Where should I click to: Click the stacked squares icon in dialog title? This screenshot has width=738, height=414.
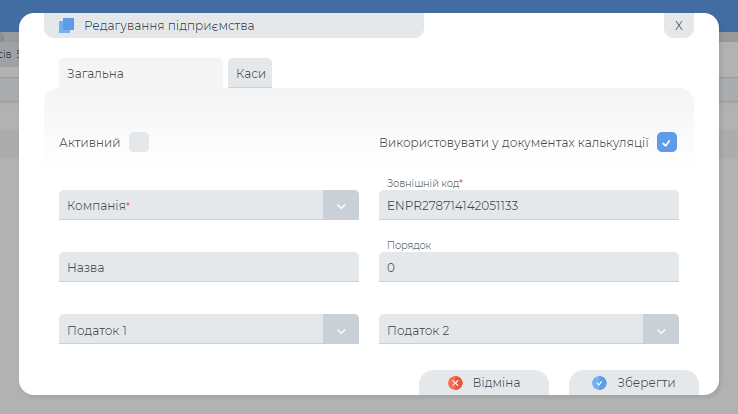pyautogui.click(x=67, y=25)
